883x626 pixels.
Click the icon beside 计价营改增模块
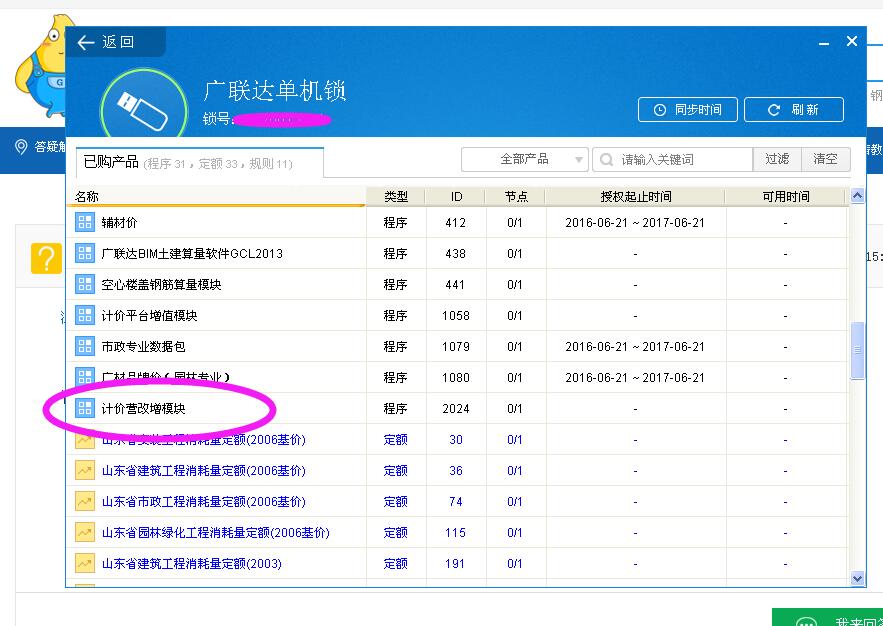[85, 408]
